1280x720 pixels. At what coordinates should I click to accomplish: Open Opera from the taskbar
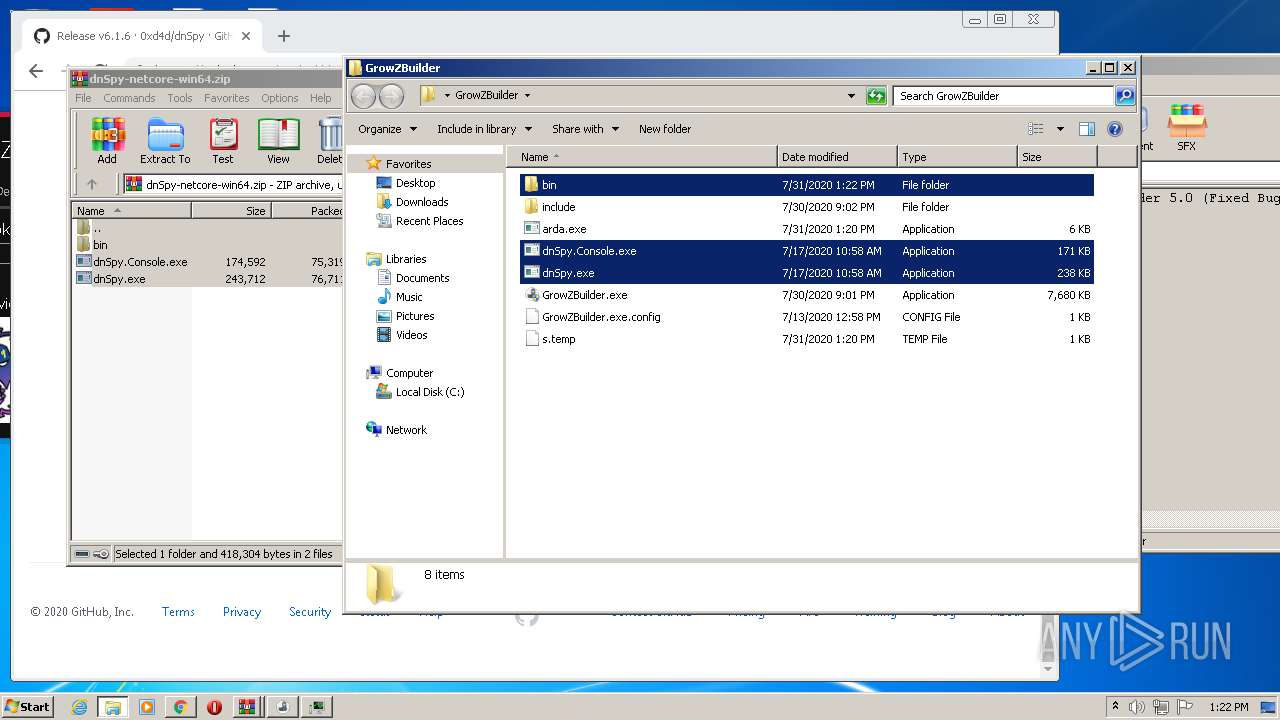pyautogui.click(x=214, y=707)
